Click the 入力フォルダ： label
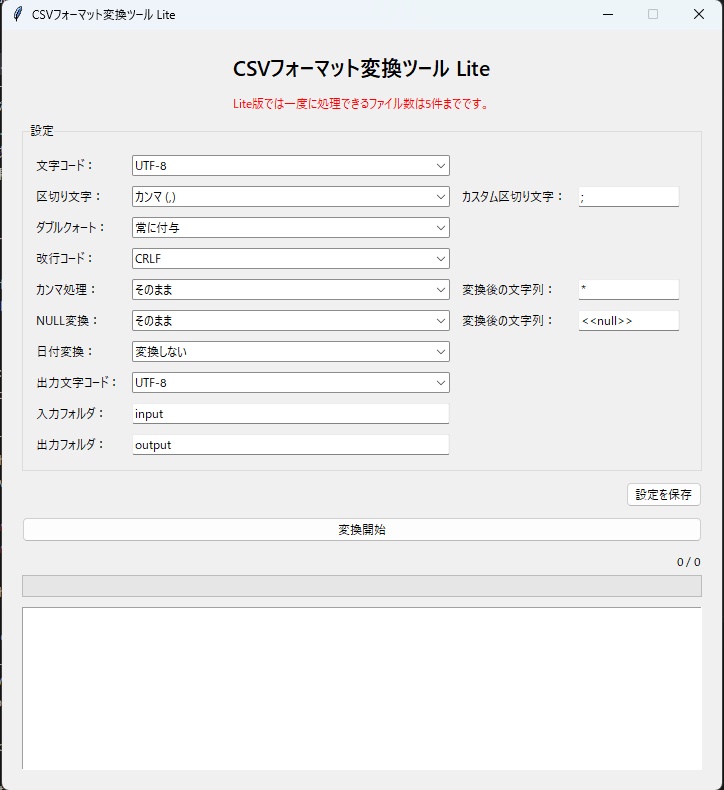This screenshot has height=790, width=724. pos(70,414)
